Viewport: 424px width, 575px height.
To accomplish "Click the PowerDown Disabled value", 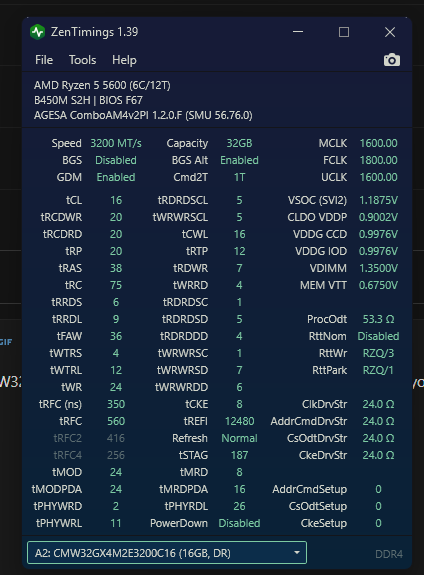I will [240, 523].
